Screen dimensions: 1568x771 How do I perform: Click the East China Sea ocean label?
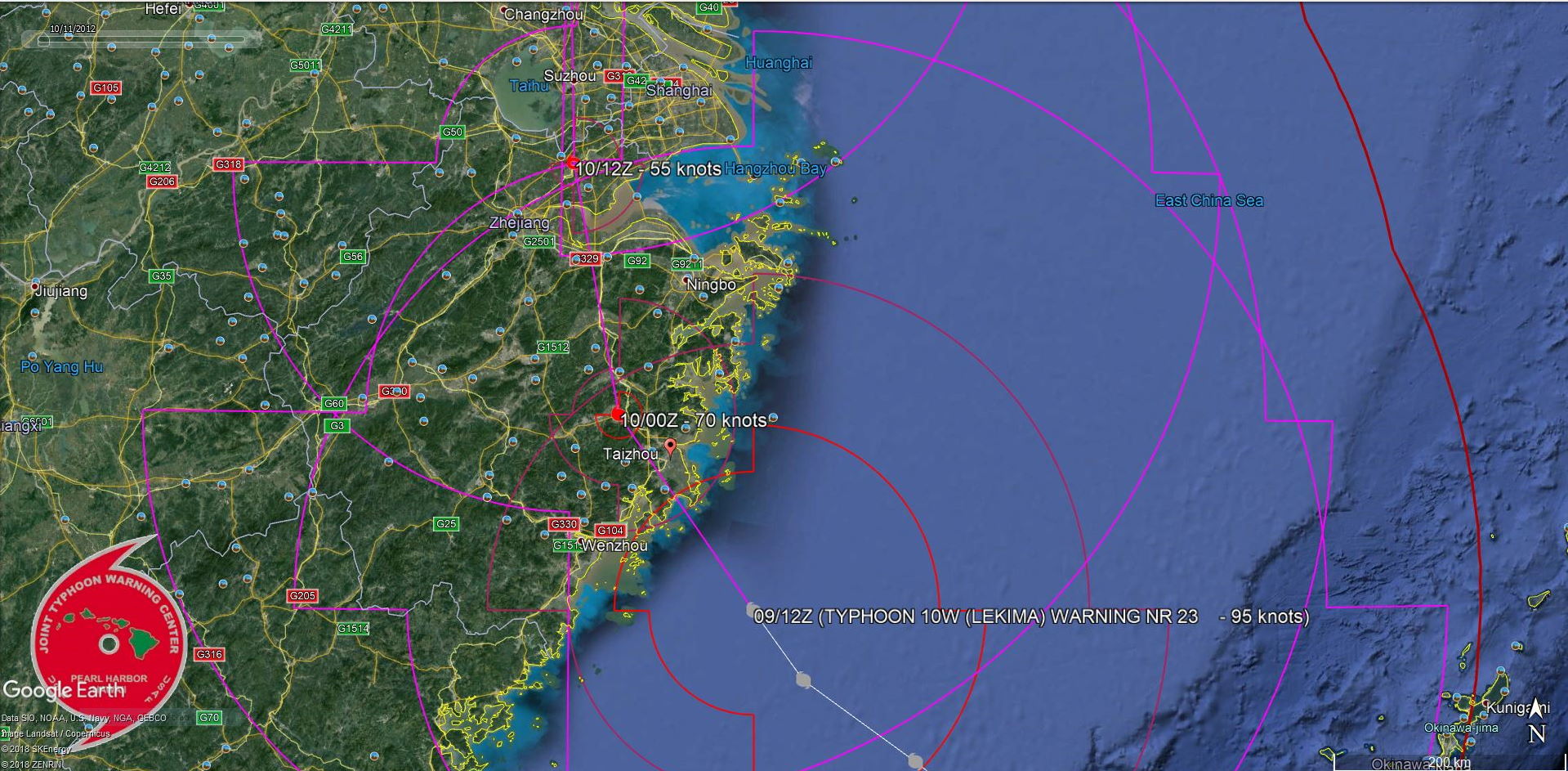click(x=1208, y=199)
